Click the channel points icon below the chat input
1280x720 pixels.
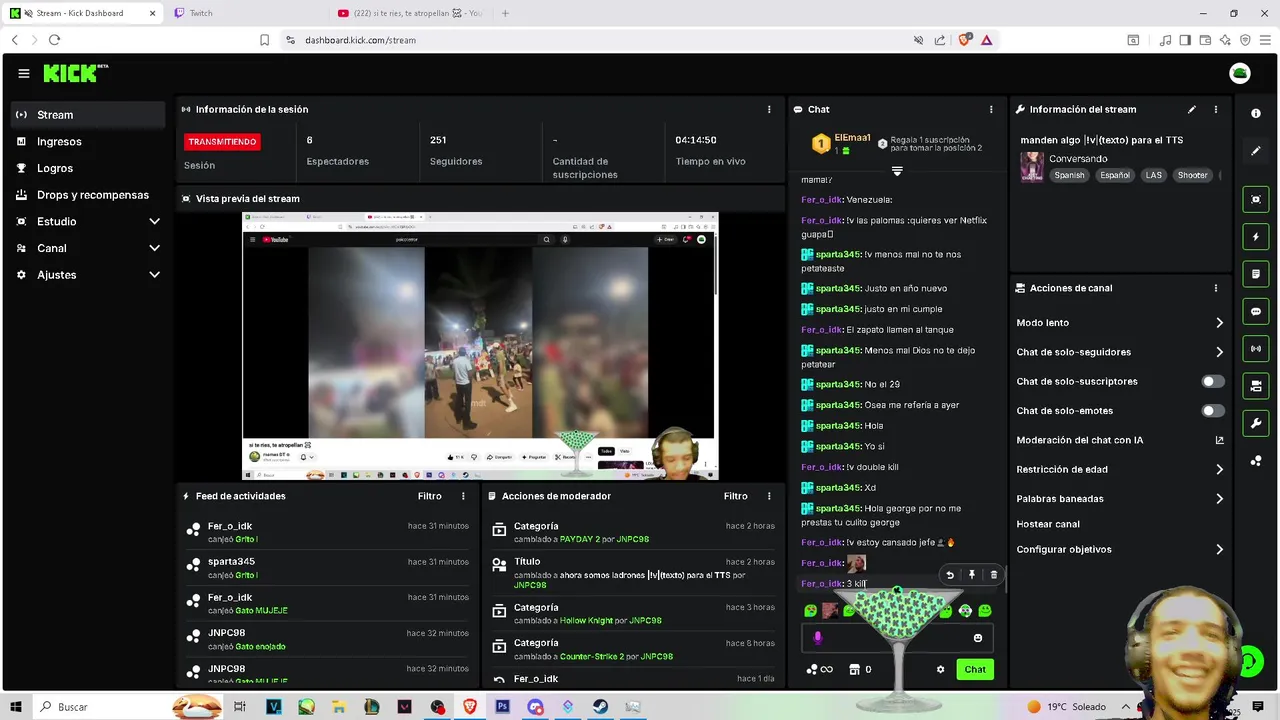pyautogui.click(x=812, y=670)
